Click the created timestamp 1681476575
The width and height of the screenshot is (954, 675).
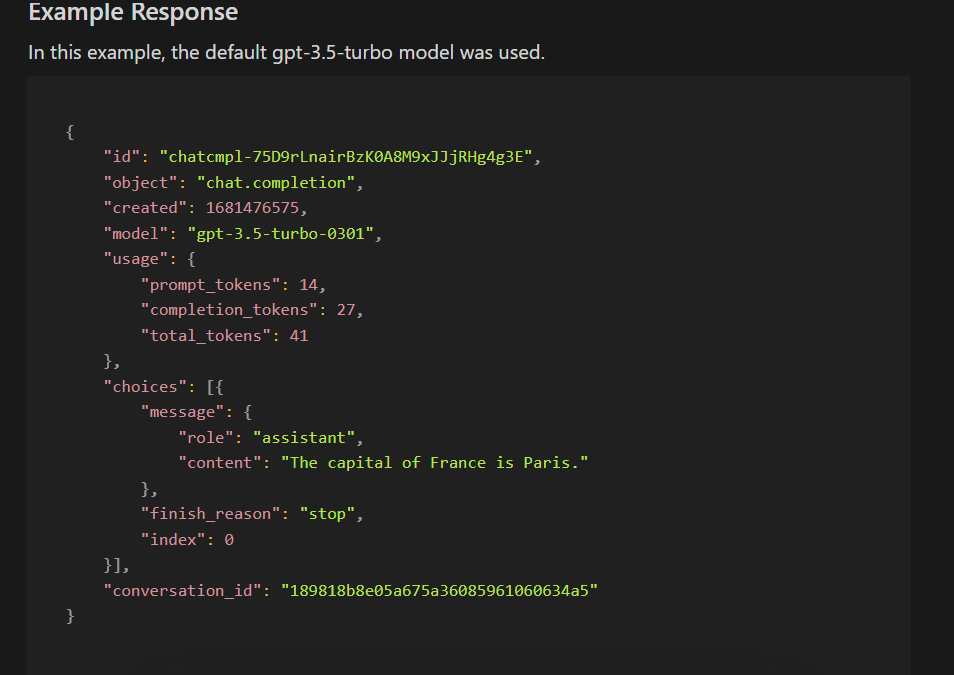coord(252,208)
